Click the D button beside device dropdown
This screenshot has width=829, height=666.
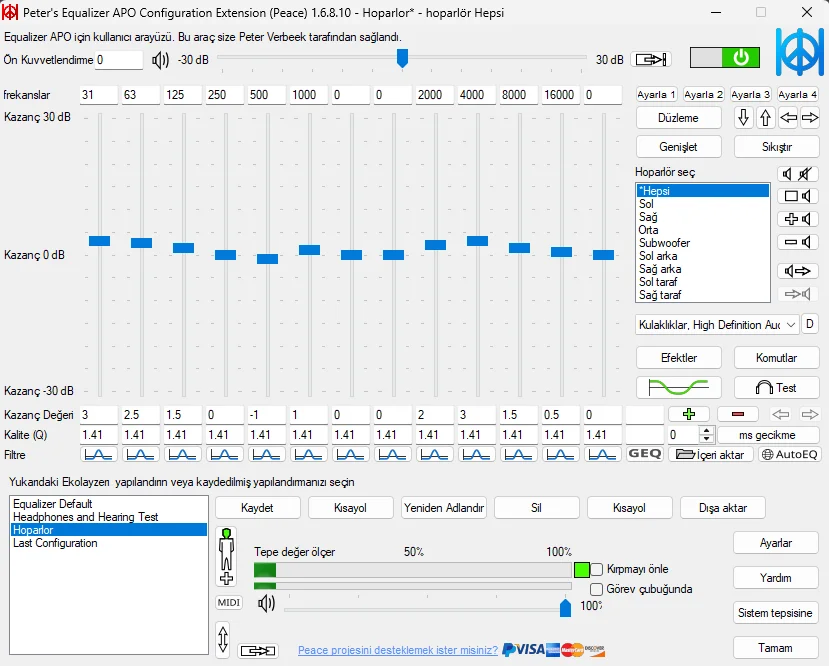coord(809,324)
